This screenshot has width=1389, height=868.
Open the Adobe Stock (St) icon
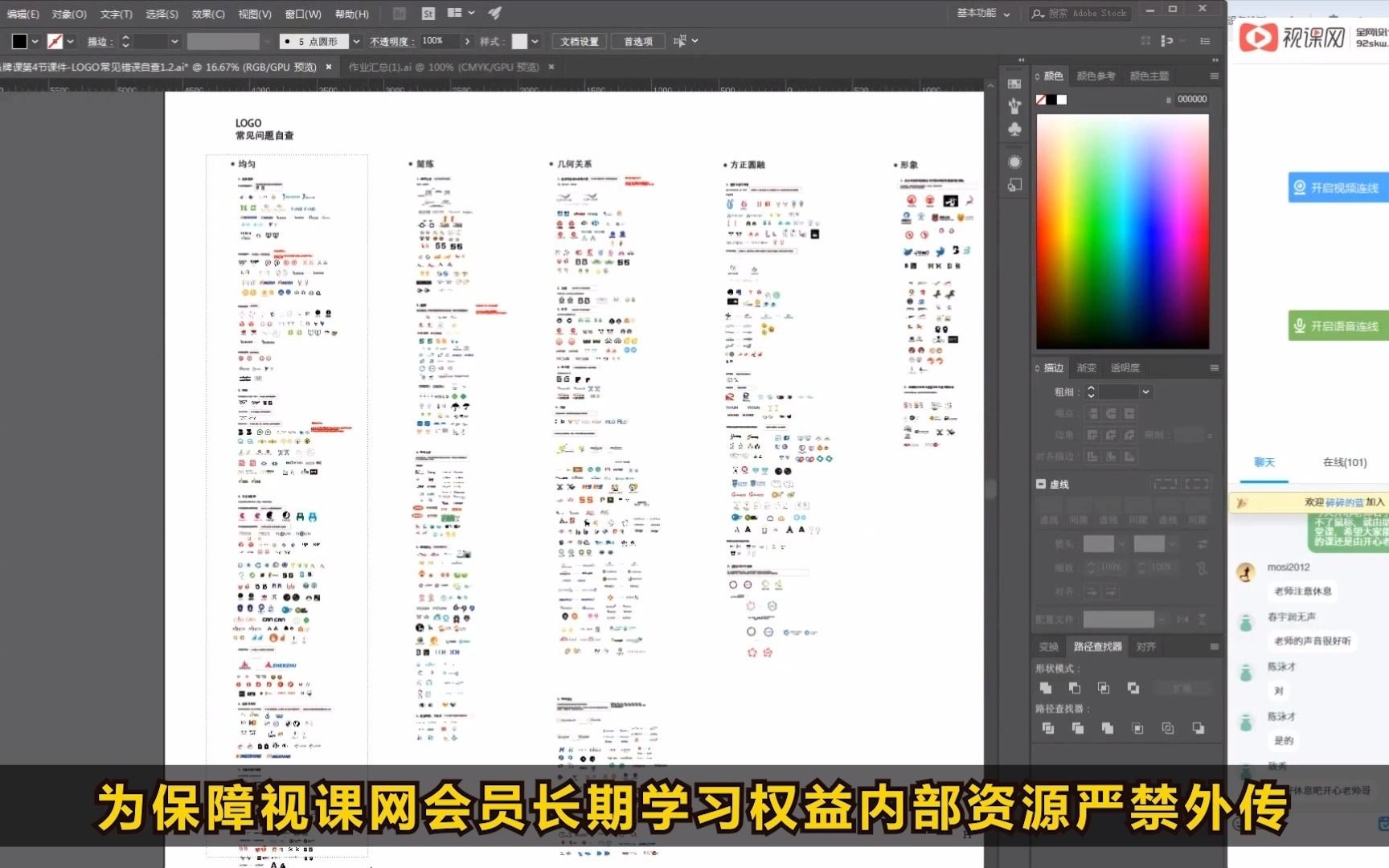click(x=428, y=14)
